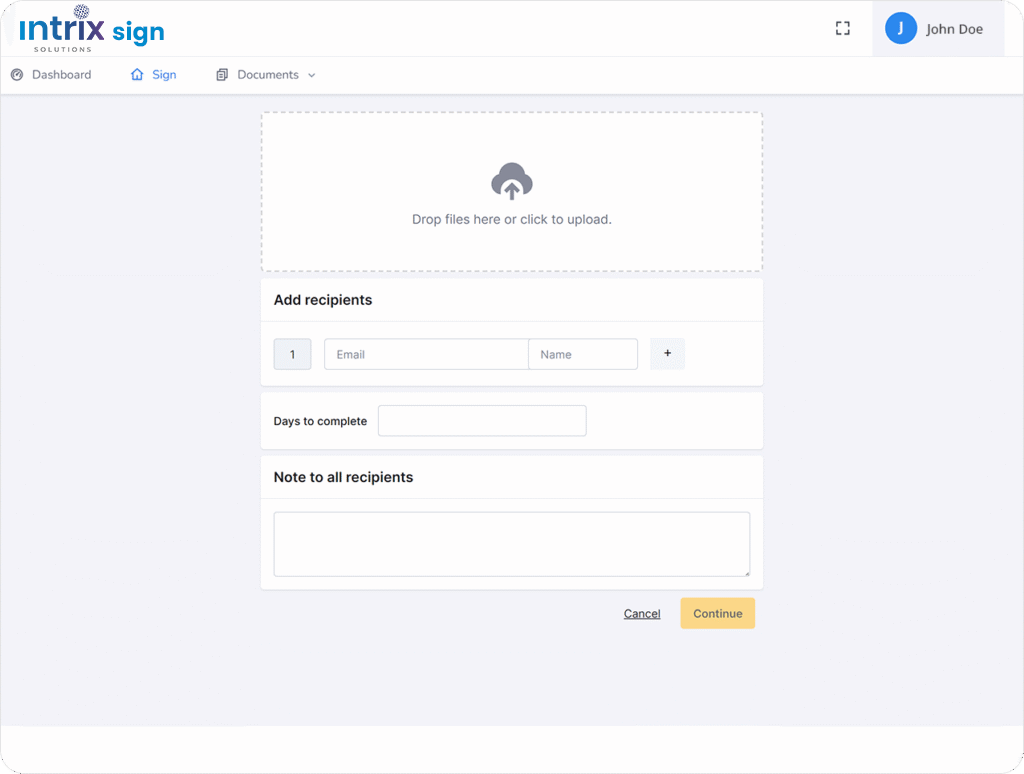
Task: Click the Documents file icon
Action: coord(222,75)
